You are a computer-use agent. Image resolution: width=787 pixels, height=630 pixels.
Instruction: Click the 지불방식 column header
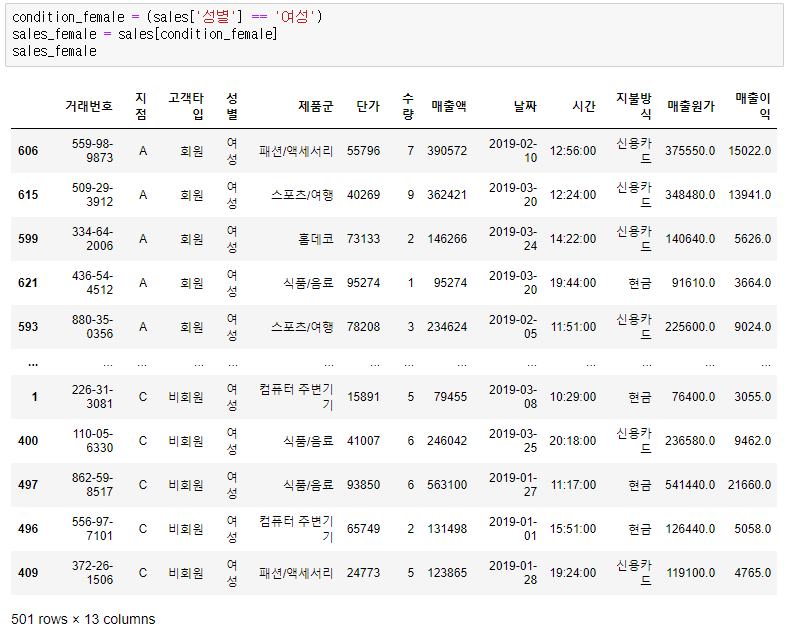634,106
